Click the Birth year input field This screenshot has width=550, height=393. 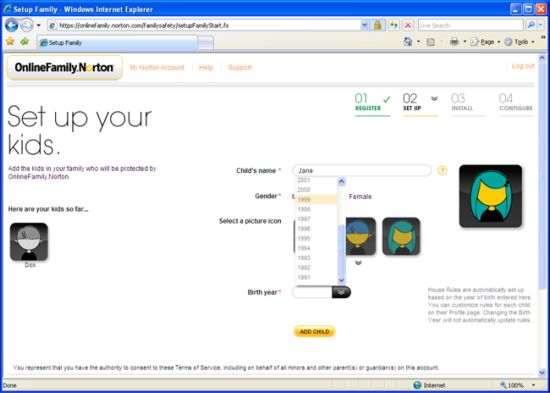312,292
